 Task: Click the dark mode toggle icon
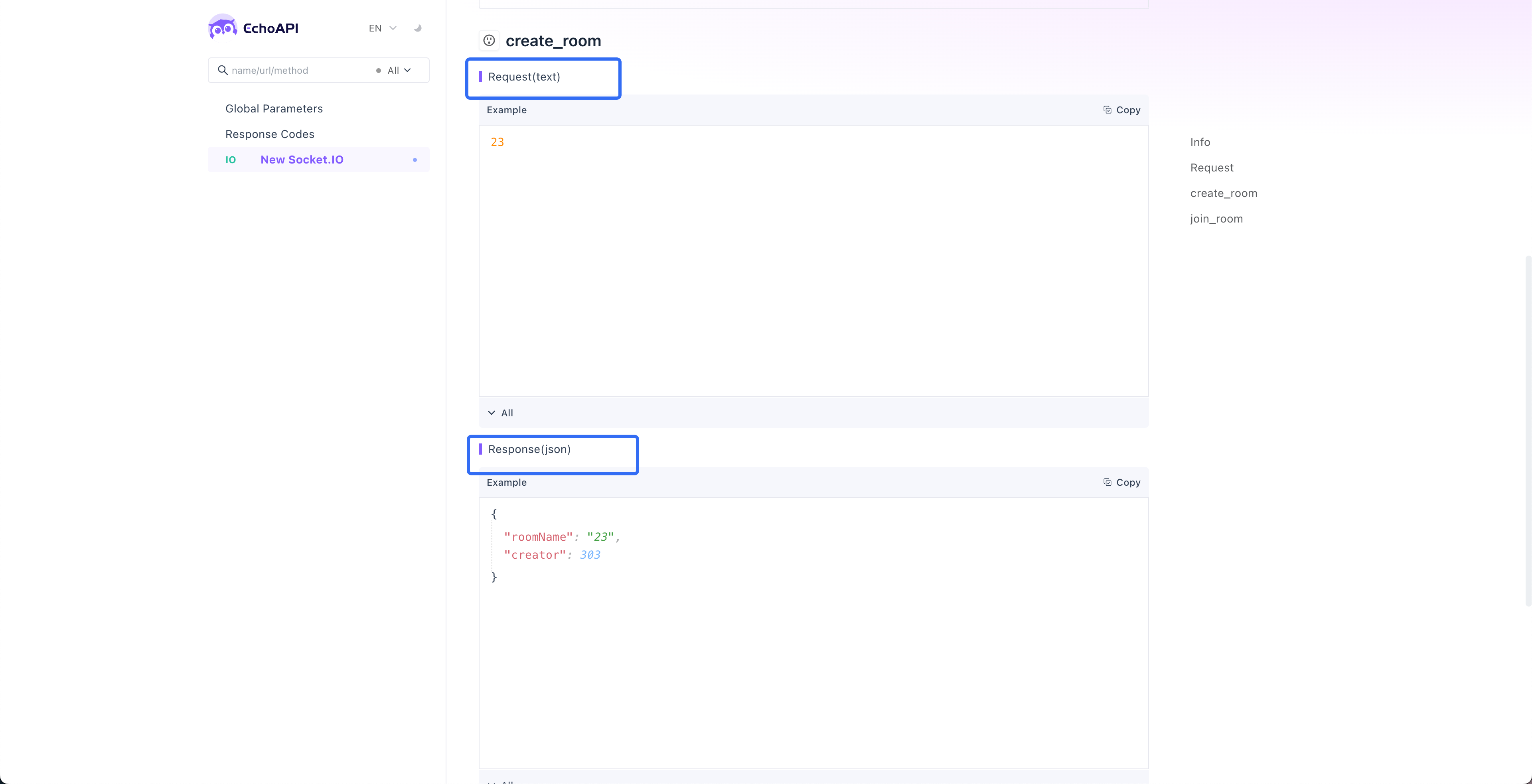[418, 27]
